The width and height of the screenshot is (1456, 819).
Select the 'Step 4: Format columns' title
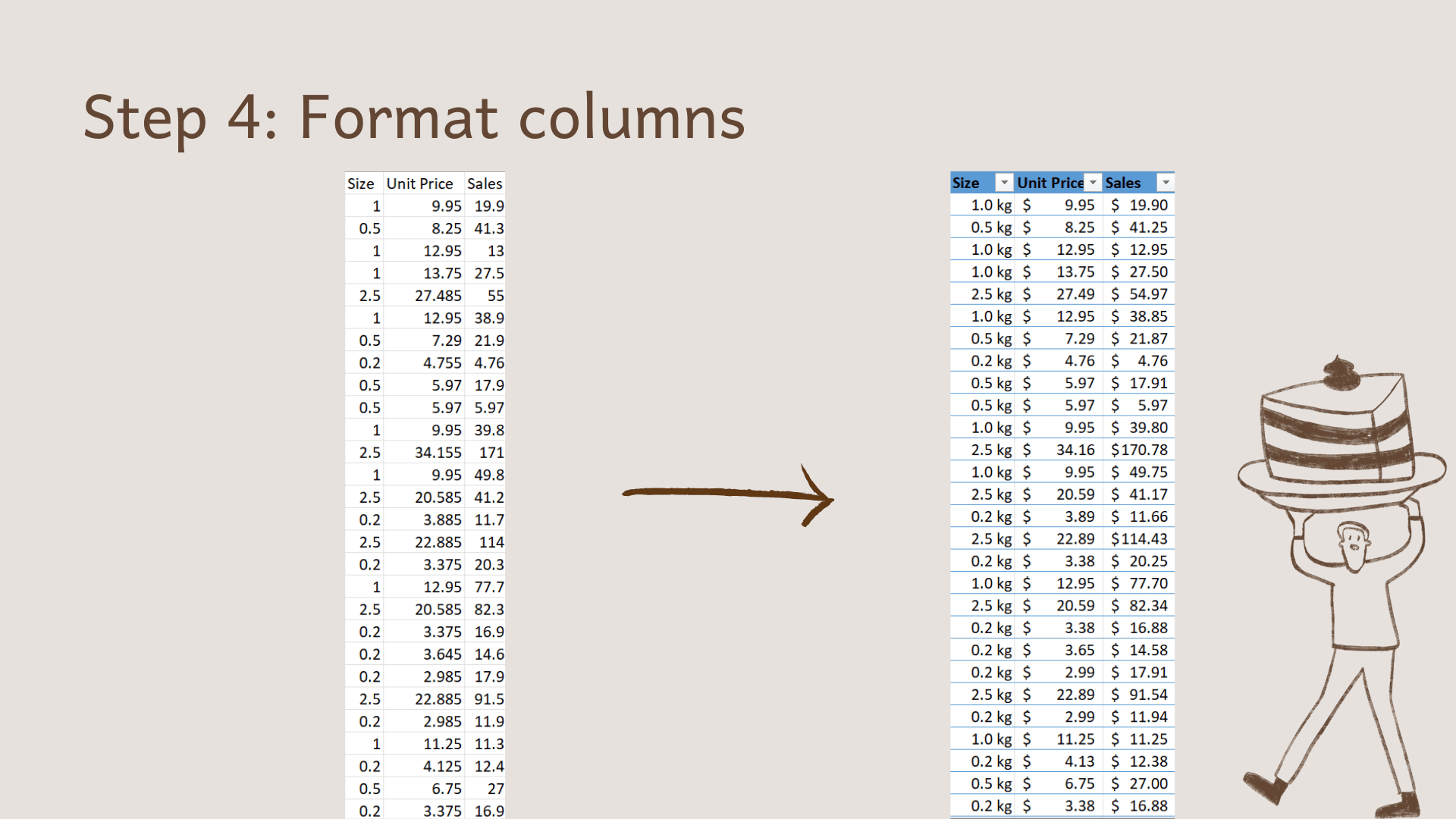(414, 118)
